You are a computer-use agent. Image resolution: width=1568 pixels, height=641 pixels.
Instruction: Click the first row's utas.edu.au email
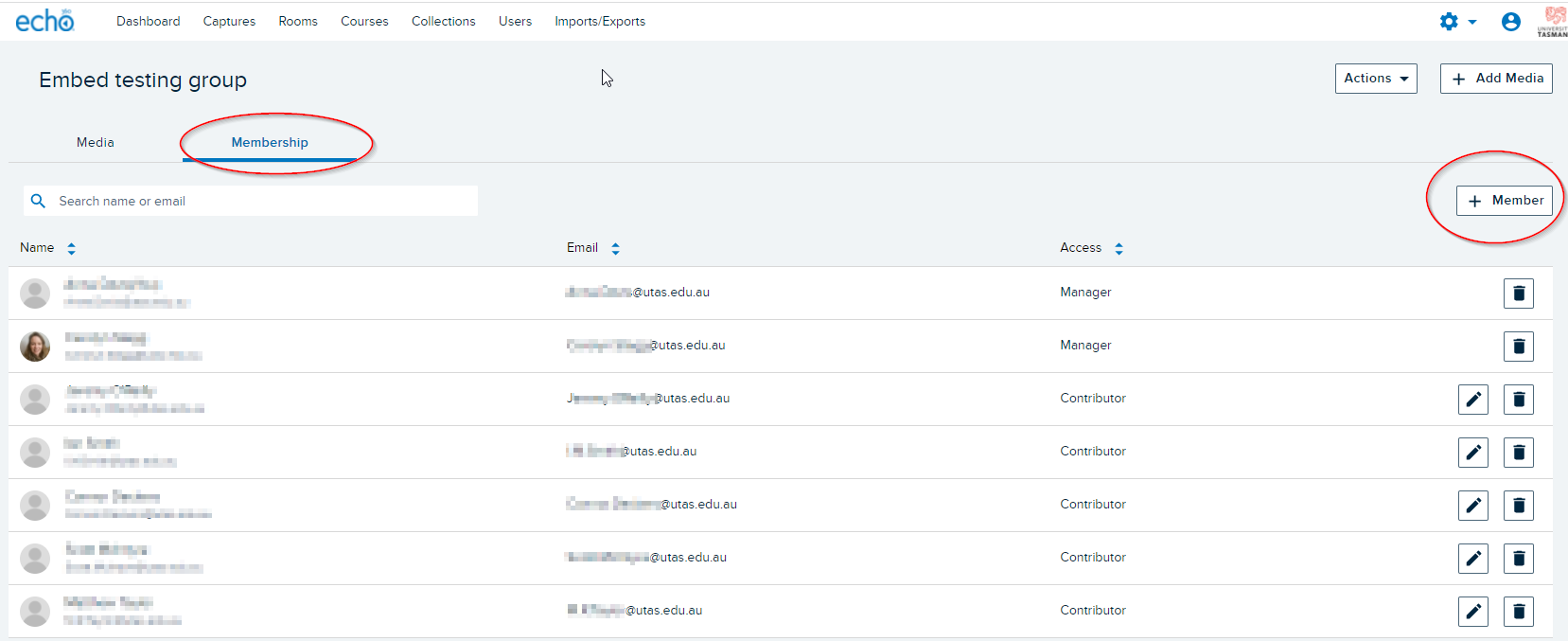click(x=638, y=293)
